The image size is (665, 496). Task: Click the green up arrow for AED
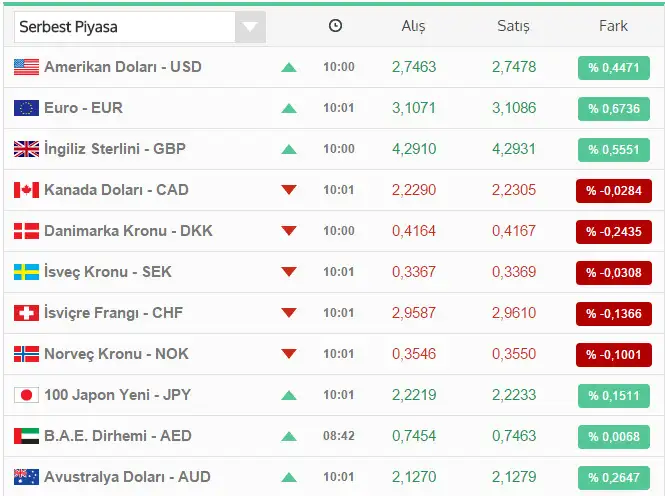point(289,436)
